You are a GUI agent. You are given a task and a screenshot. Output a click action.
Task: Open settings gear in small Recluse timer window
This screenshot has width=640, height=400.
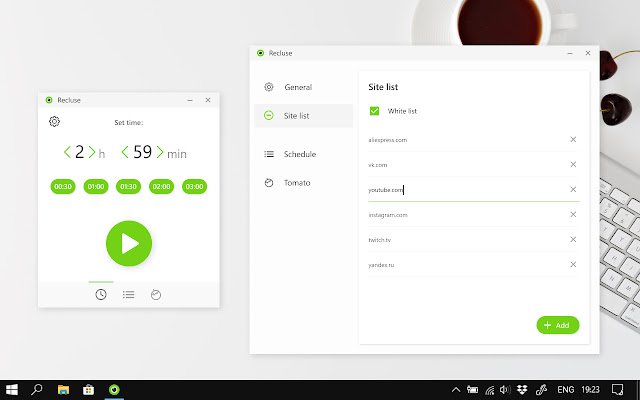pos(54,122)
